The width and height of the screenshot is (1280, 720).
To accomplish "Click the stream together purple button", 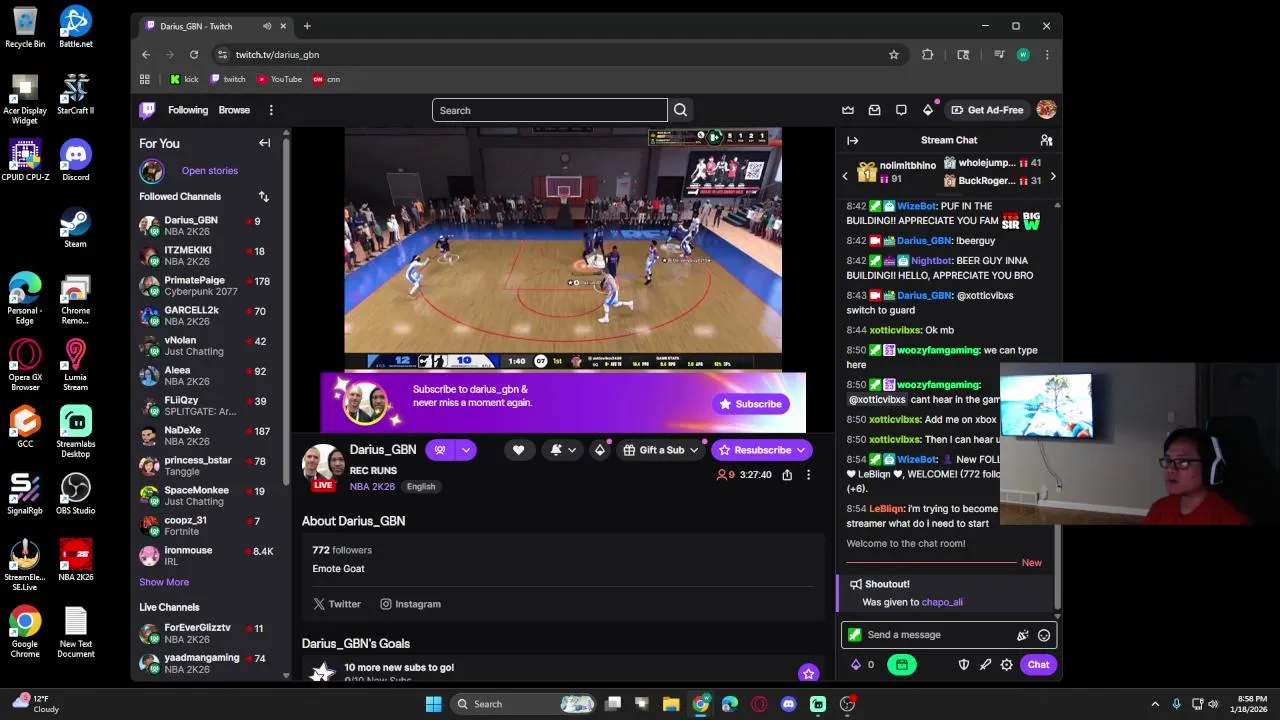I will click(439, 450).
